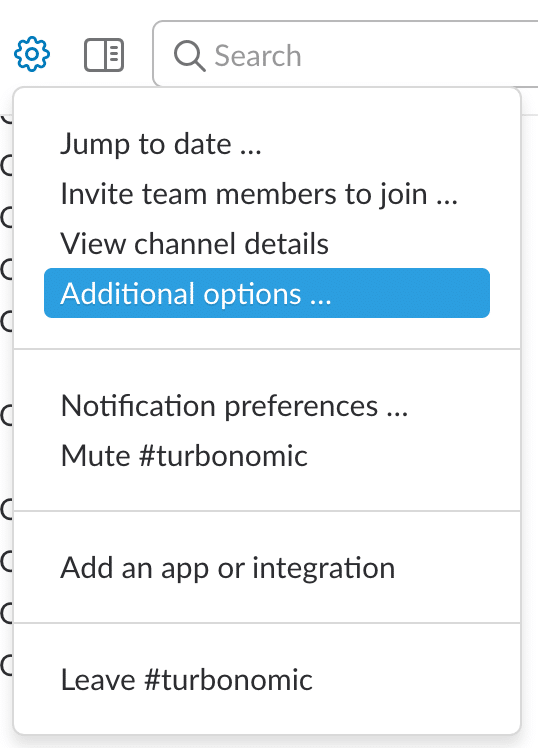Click the menu item about inviting members

click(259, 194)
